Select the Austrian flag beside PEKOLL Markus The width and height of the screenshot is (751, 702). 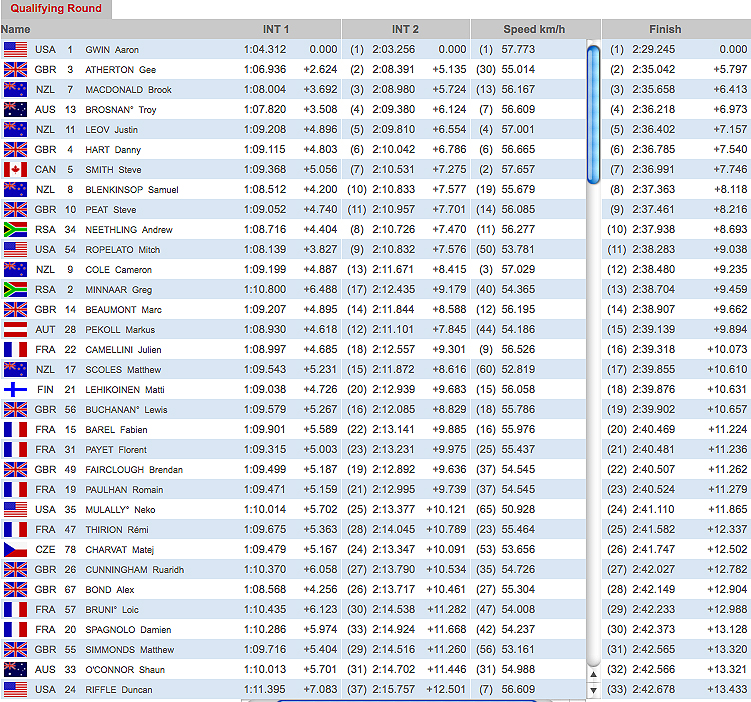15,329
